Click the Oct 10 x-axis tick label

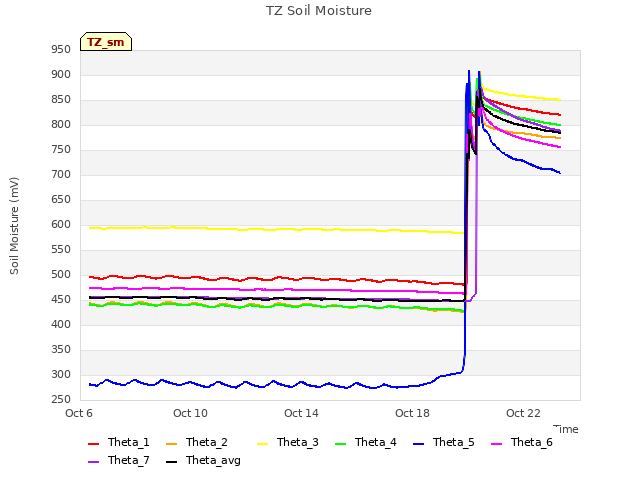click(x=190, y=413)
